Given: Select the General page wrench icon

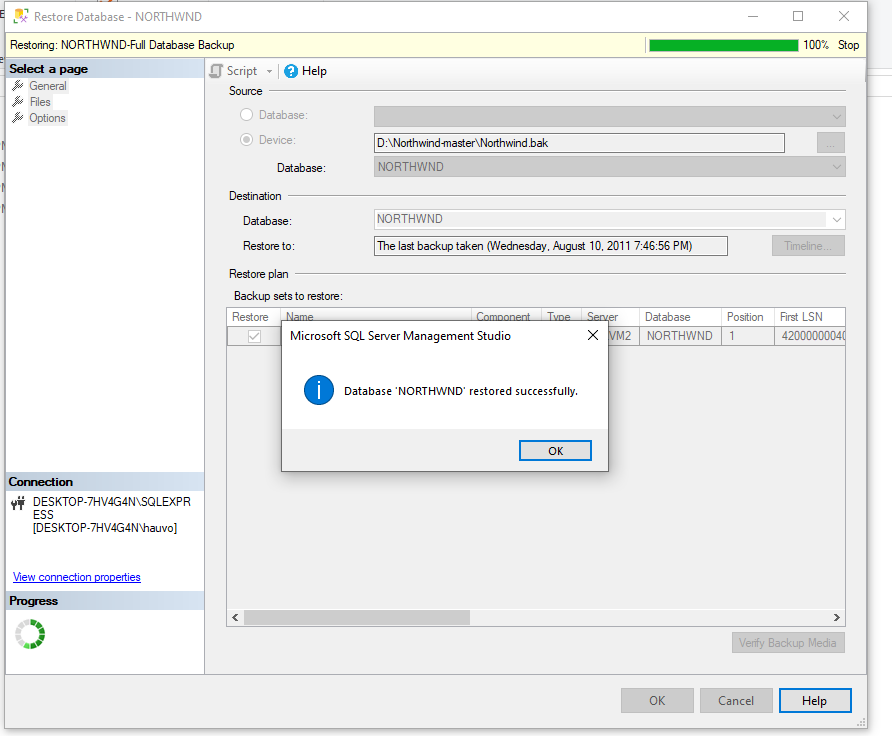Looking at the screenshot, I should click(x=18, y=86).
